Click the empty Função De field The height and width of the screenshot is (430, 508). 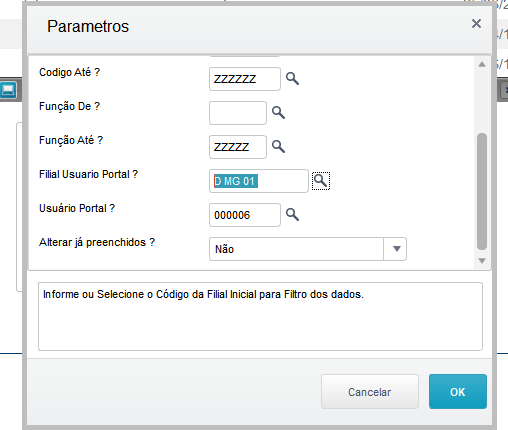[238, 113]
